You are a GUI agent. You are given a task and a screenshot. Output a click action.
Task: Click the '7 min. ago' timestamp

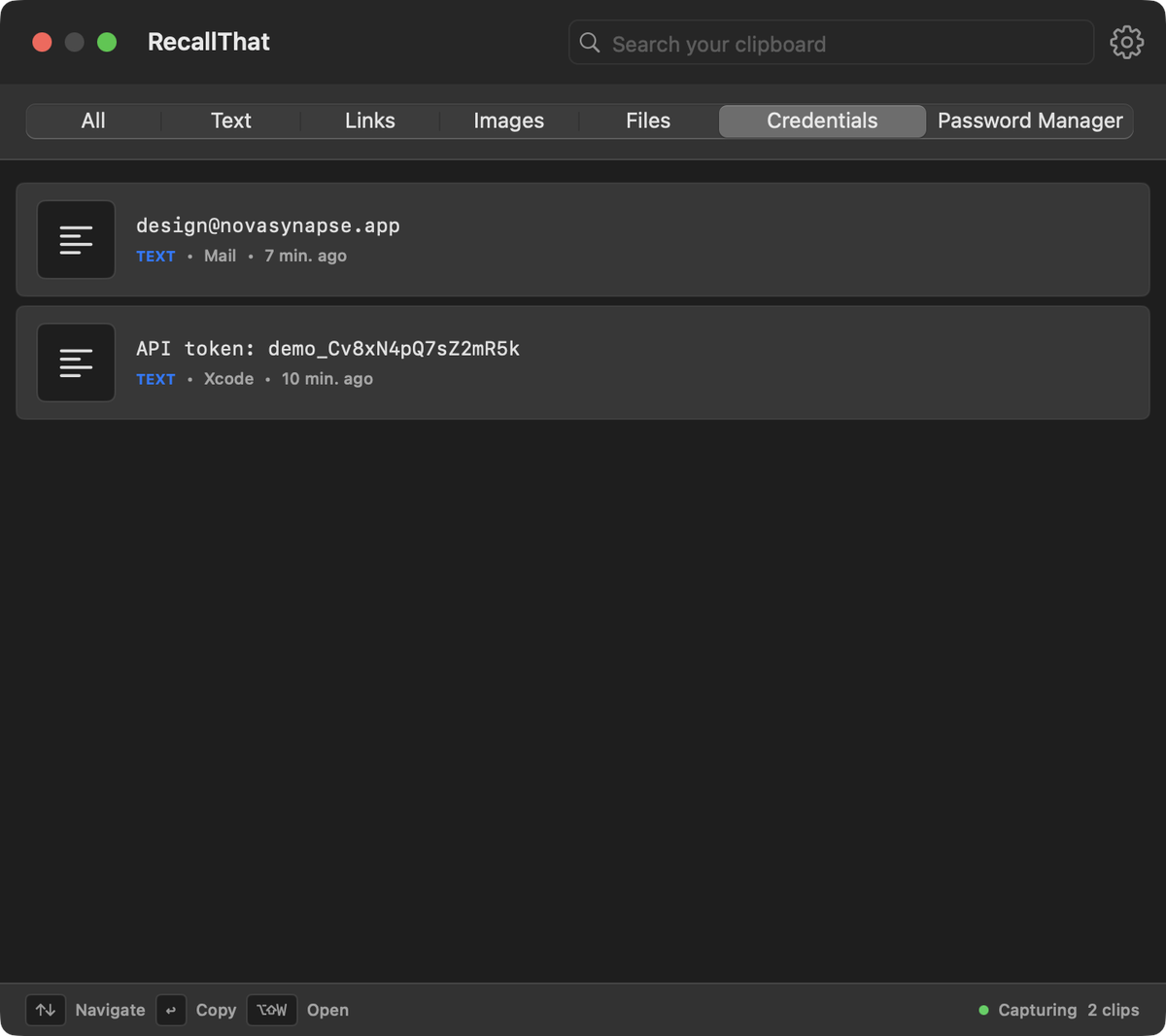pyautogui.click(x=305, y=256)
